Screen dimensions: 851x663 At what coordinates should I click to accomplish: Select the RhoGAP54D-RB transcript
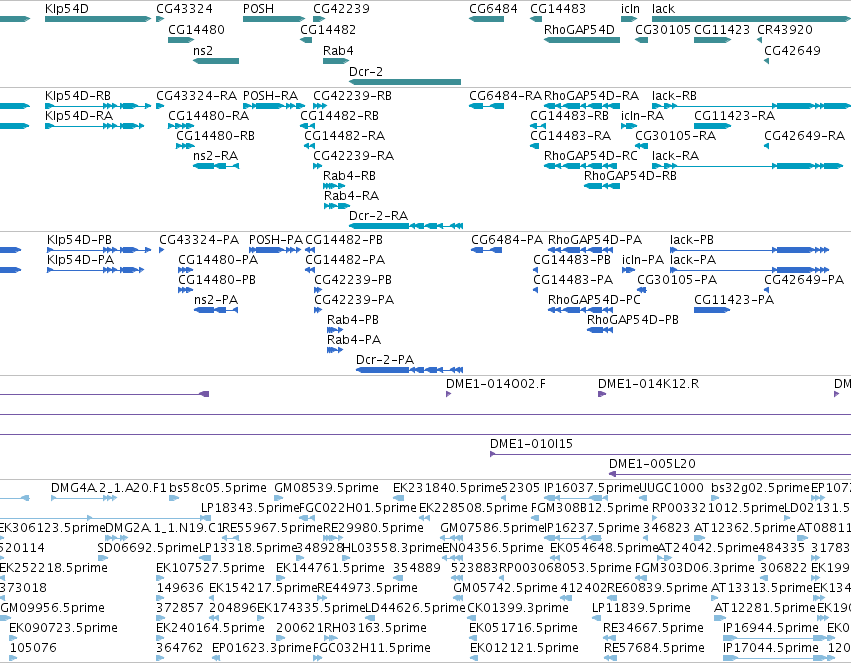(x=602, y=186)
